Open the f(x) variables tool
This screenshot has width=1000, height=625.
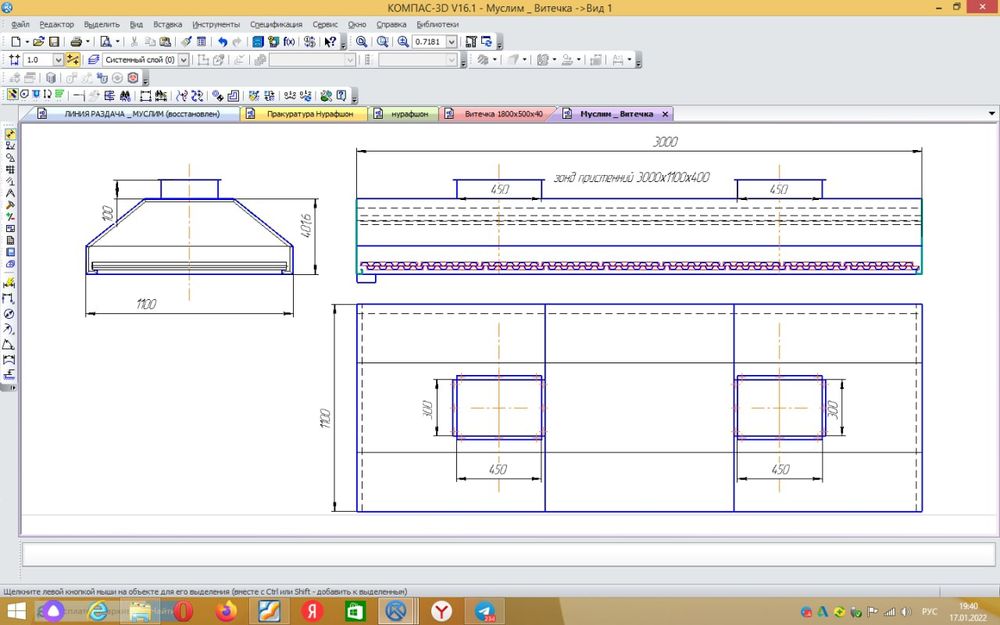coord(290,42)
